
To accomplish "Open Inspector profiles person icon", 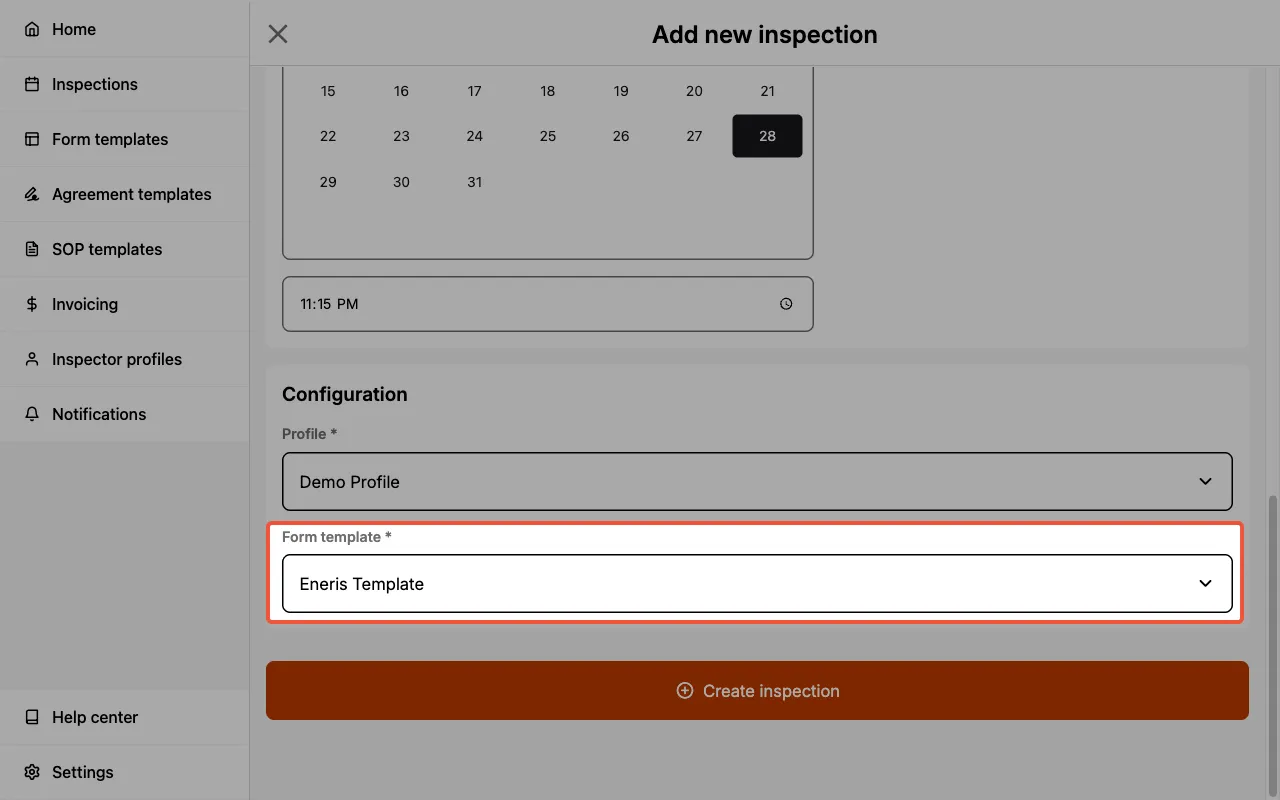I will tap(29, 359).
